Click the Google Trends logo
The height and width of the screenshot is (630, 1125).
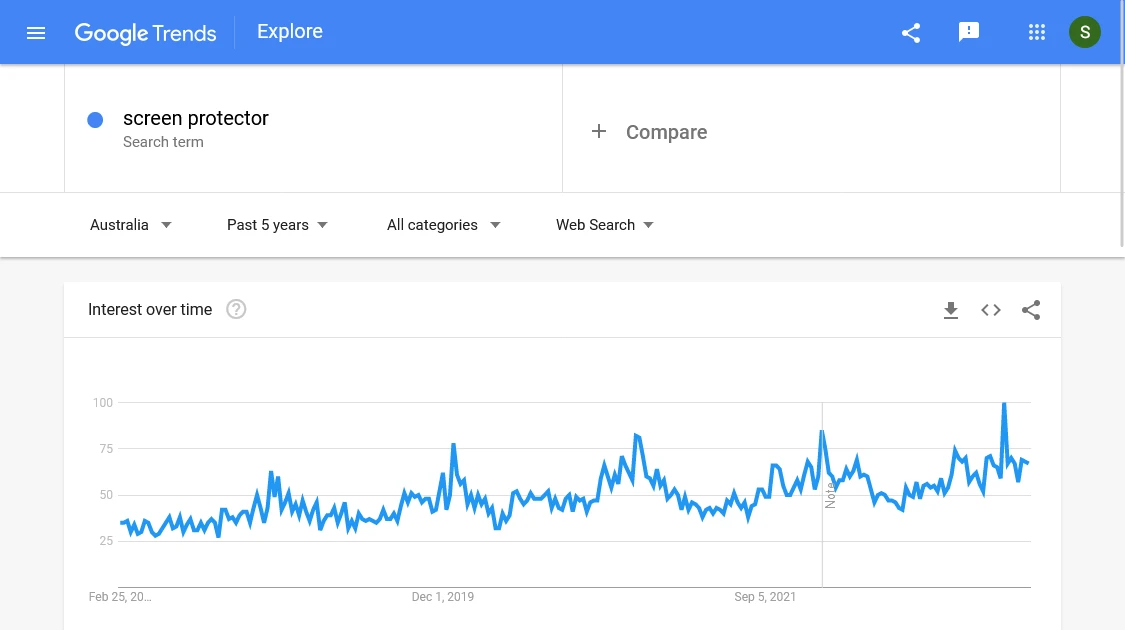(x=145, y=33)
